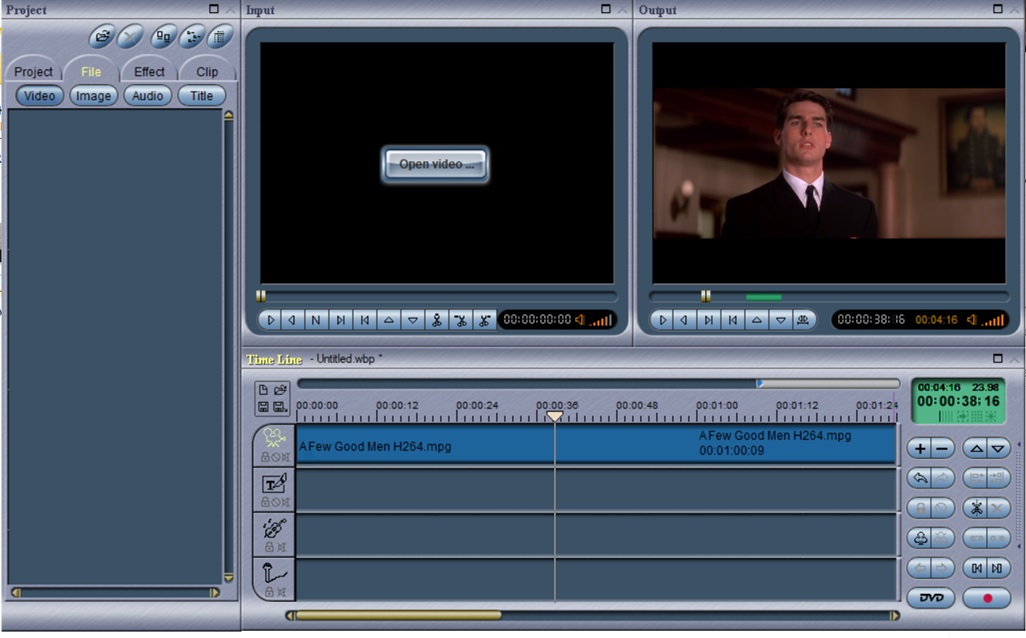Select the Video file category
The height and width of the screenshot is (638, 1026).
[x=39, y=96]
